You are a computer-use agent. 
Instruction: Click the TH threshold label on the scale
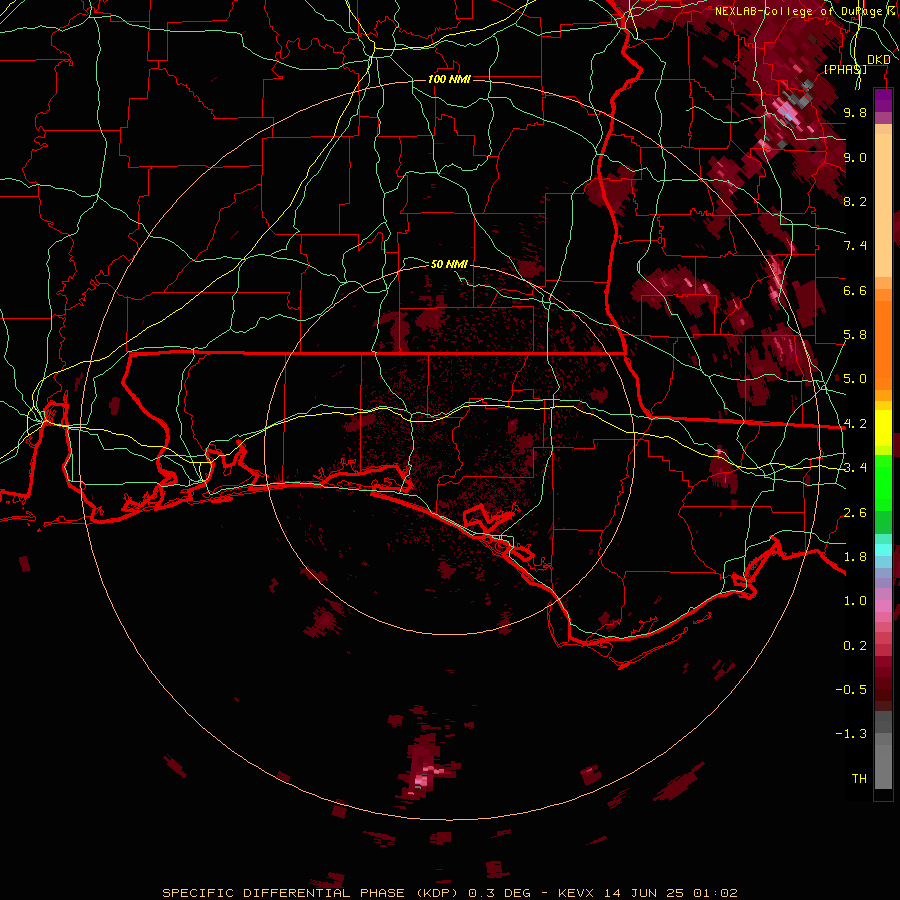click(x=859, y=779)
